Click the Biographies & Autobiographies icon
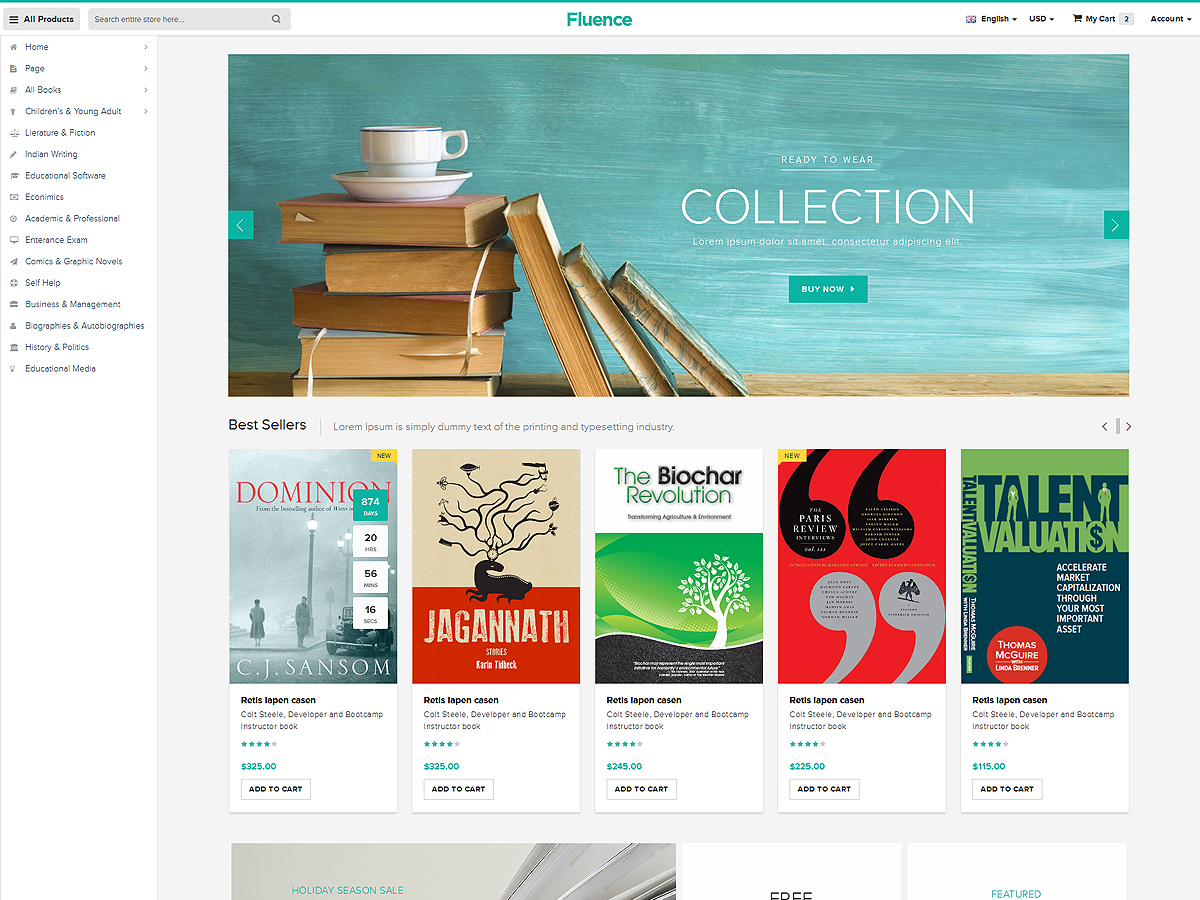Screen dimensions: 1200x900 pos(14,326)
